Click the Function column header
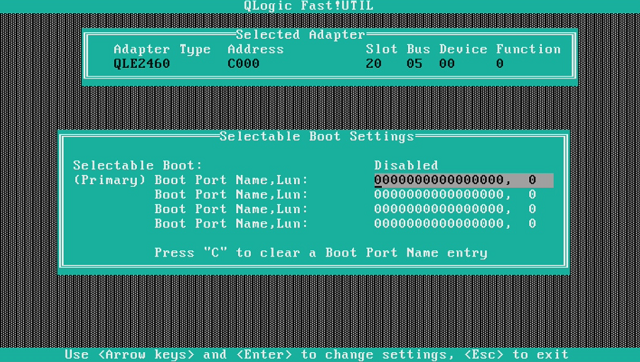The width and height of the screenshot is (640, 362). click(528, 49)
